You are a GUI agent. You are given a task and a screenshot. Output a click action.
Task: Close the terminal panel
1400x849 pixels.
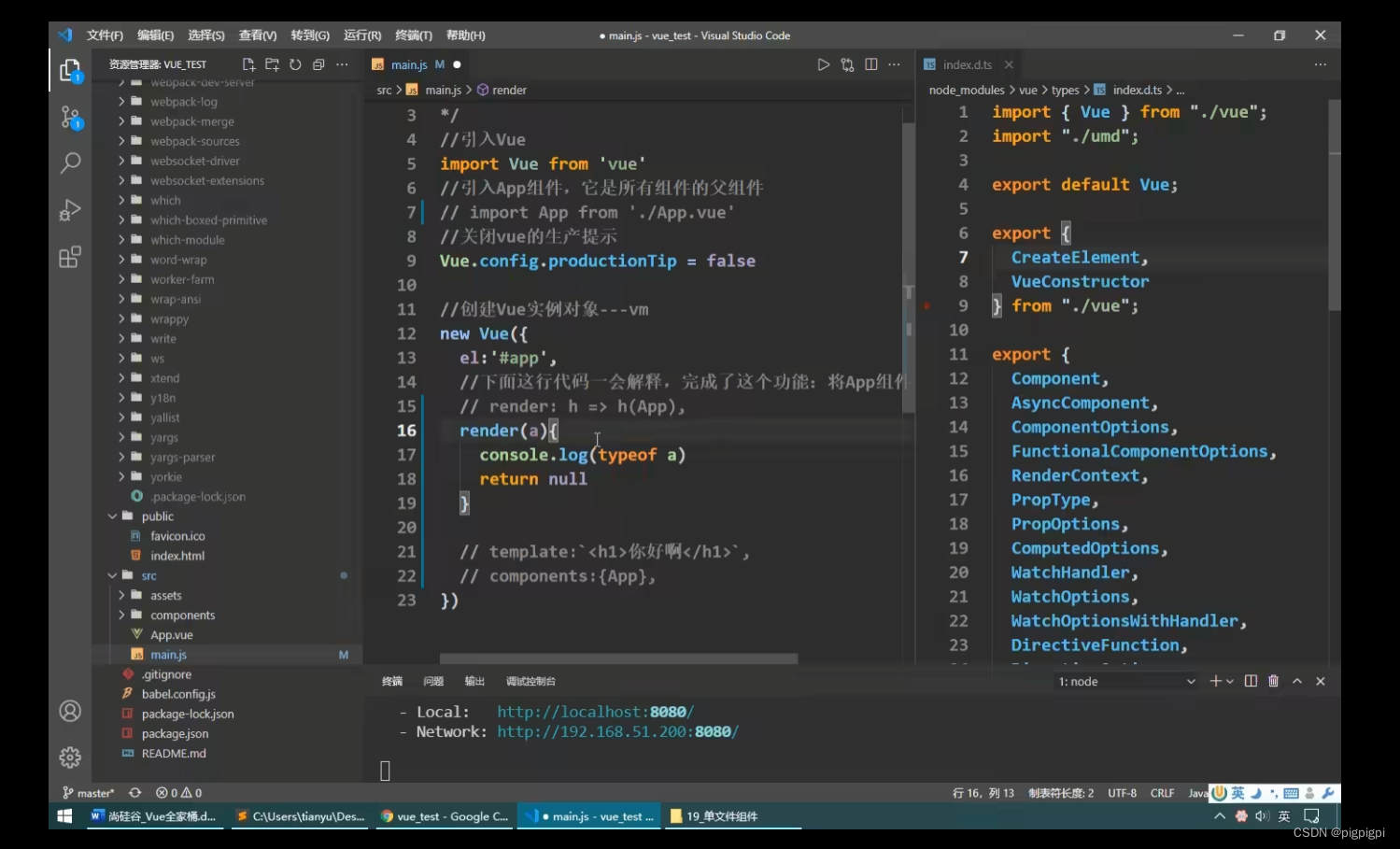tap(1321, 681)
